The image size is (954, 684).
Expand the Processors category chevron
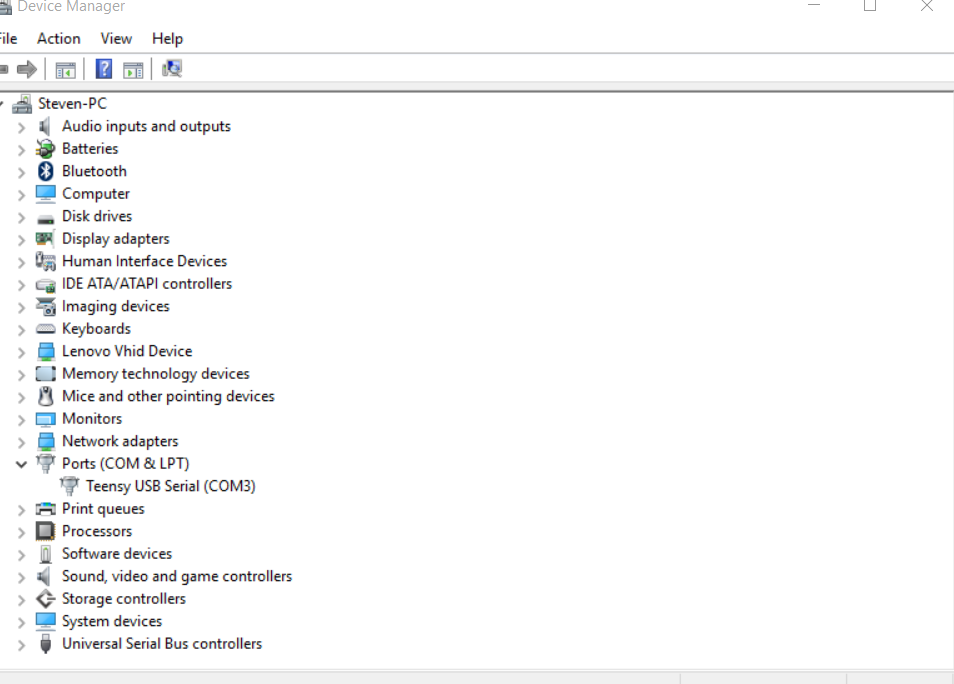tap(21, 532)
